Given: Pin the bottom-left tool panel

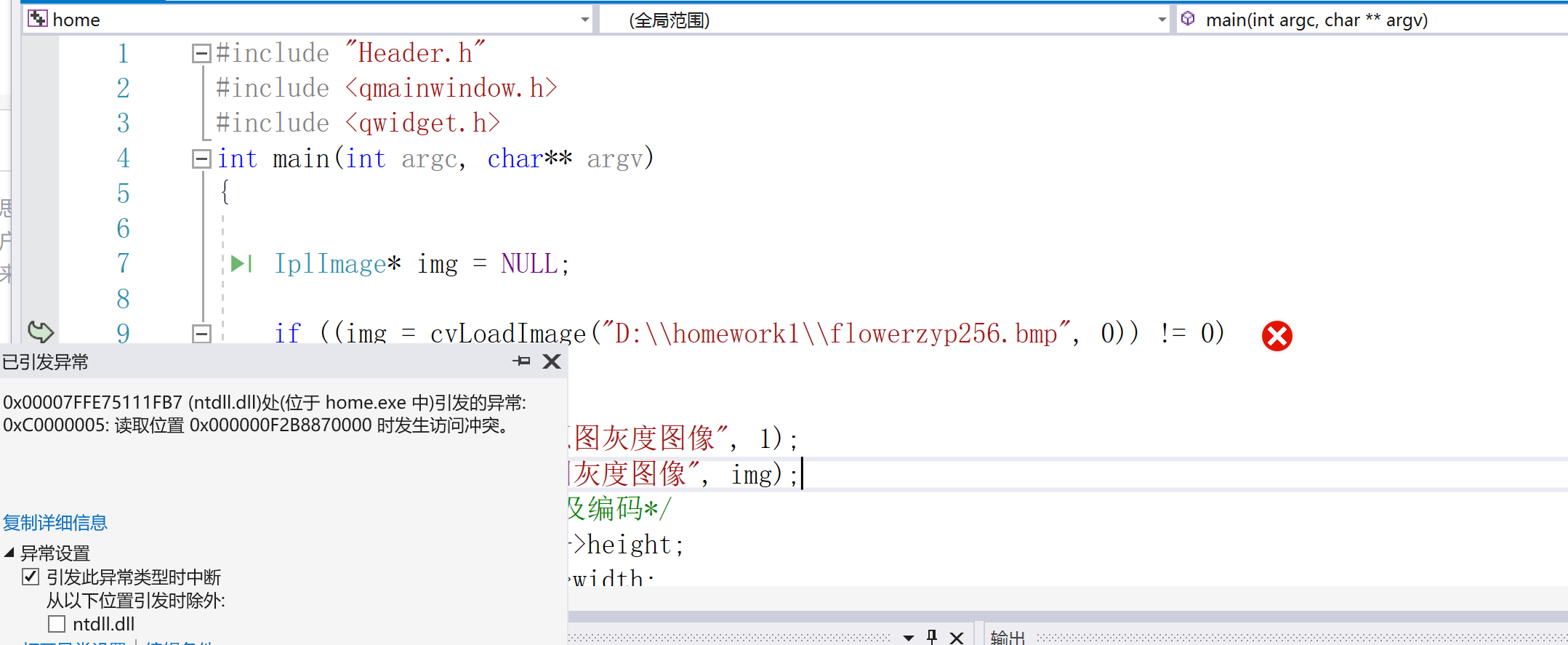Looking at the screenshot, I should 932,637.
